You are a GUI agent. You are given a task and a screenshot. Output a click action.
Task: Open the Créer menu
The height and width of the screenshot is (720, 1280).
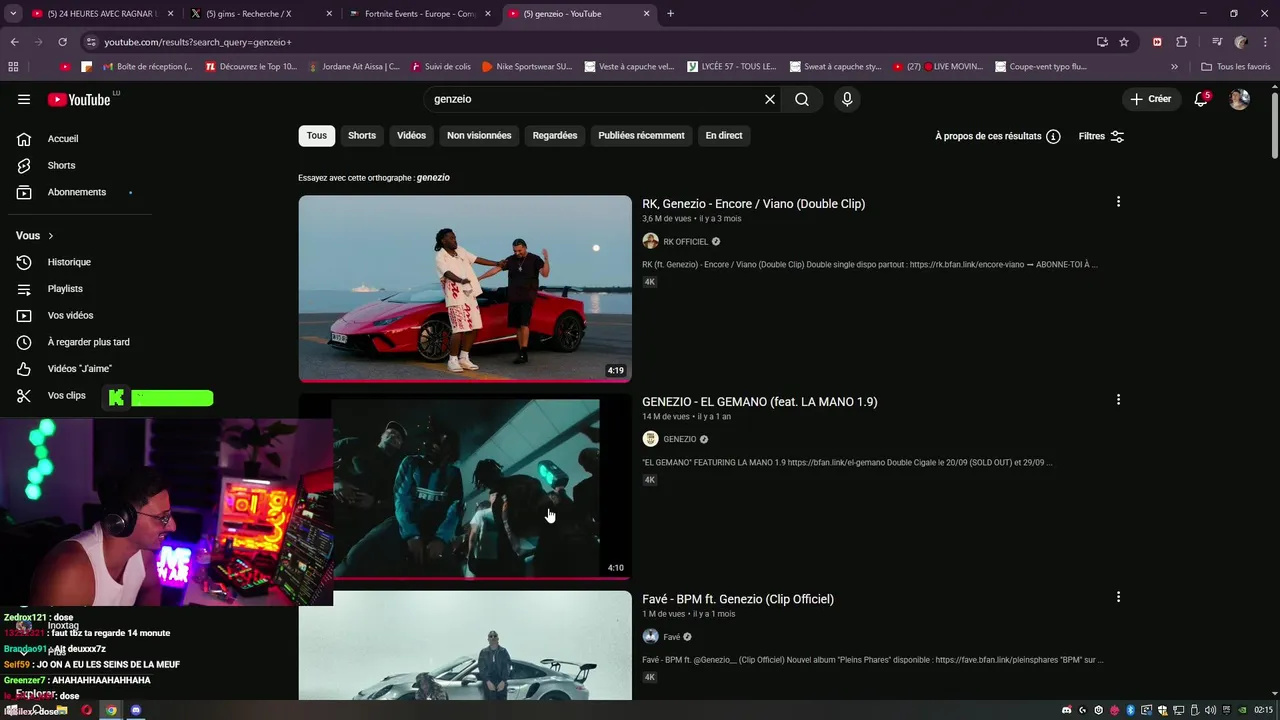pos(1151,99)
